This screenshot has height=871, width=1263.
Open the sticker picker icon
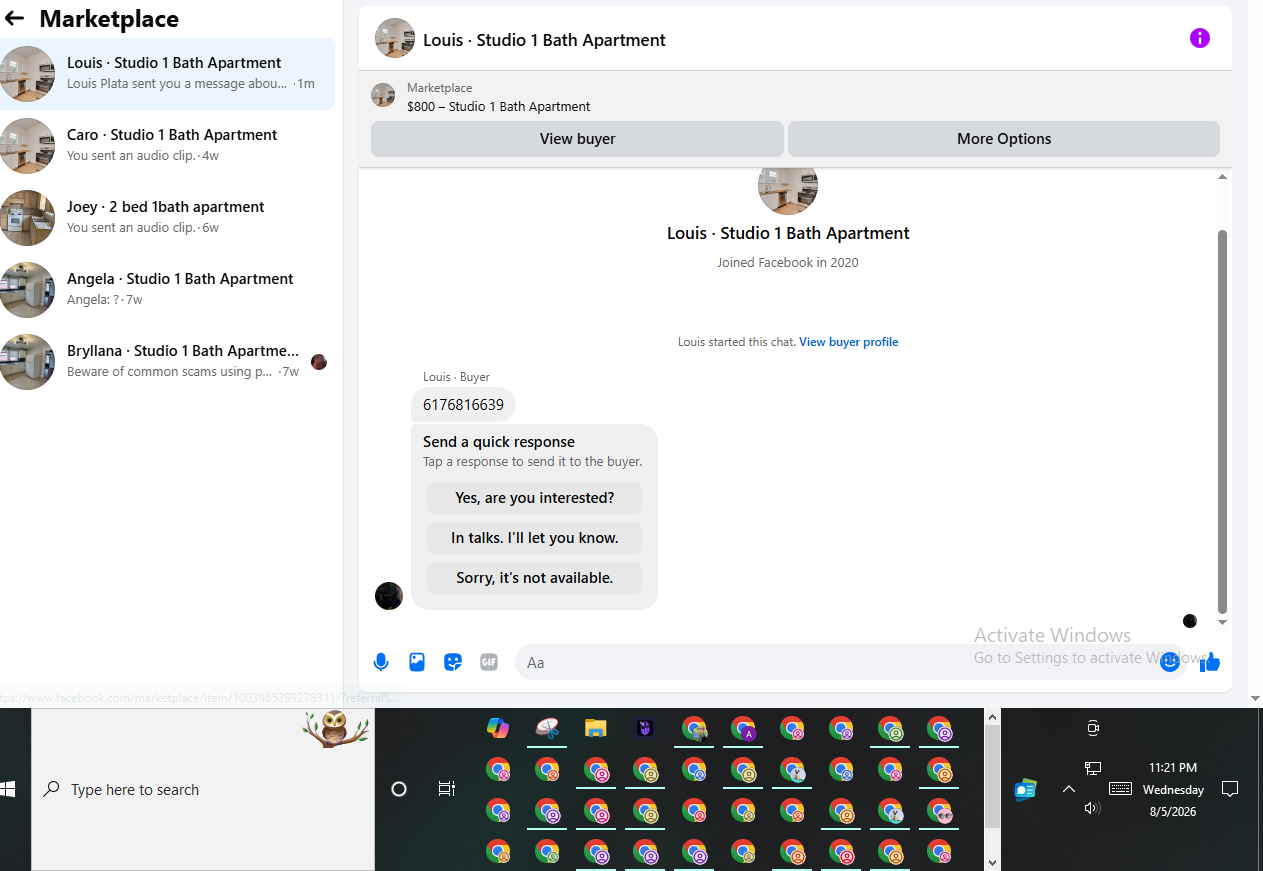point(453,662)
